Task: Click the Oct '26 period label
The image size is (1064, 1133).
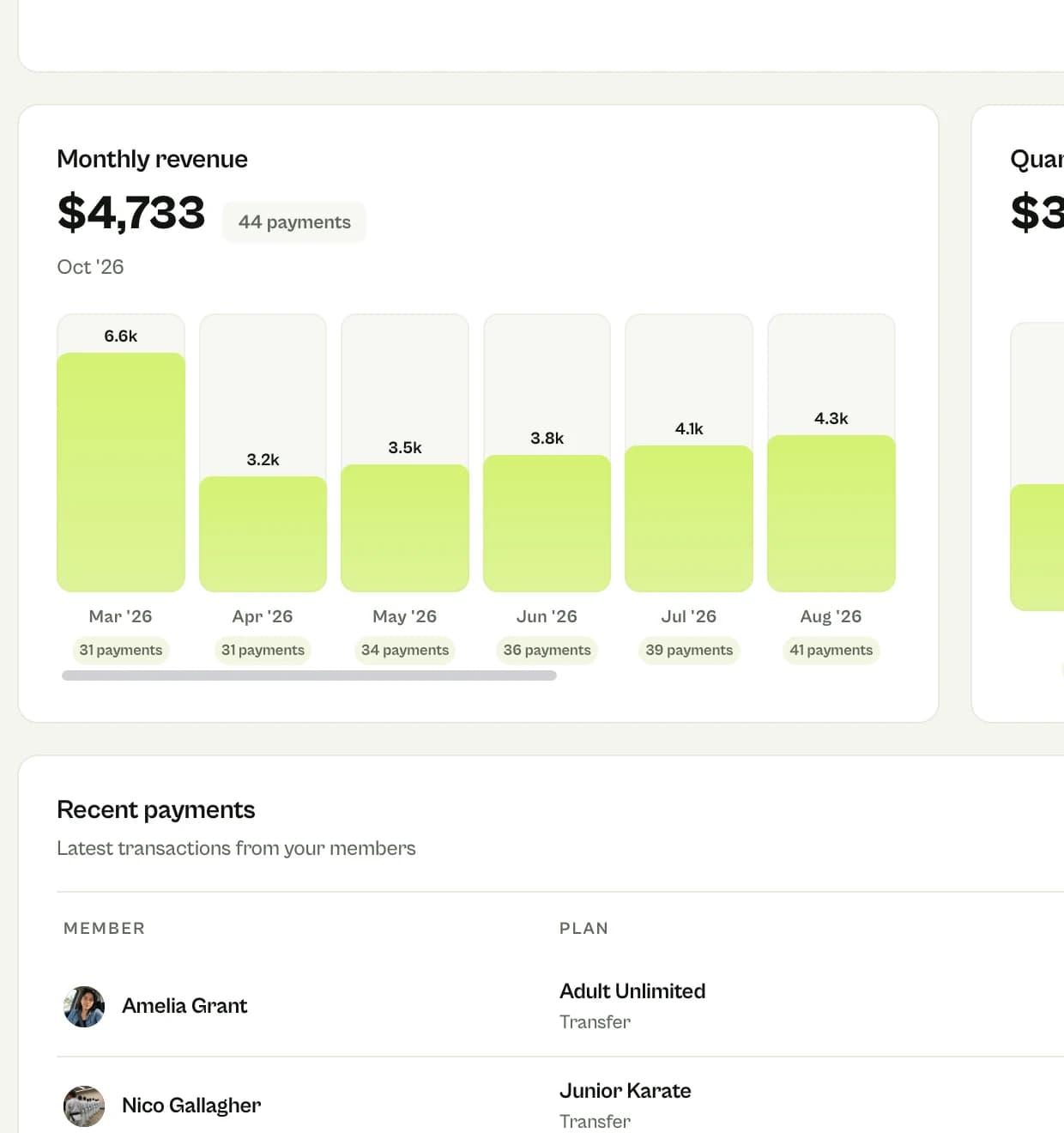Action: 90,267
